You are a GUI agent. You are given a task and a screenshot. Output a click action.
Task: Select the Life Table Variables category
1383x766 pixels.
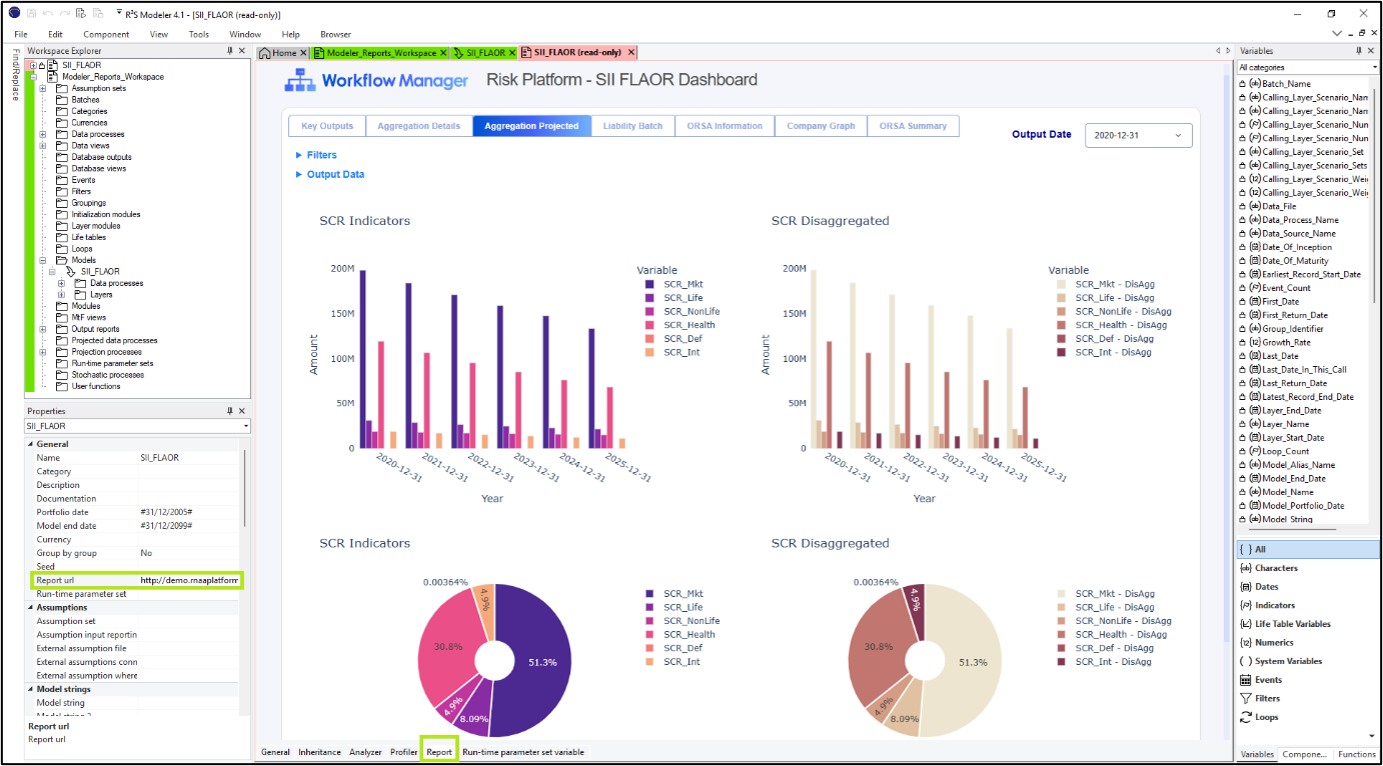(1306, 624)
